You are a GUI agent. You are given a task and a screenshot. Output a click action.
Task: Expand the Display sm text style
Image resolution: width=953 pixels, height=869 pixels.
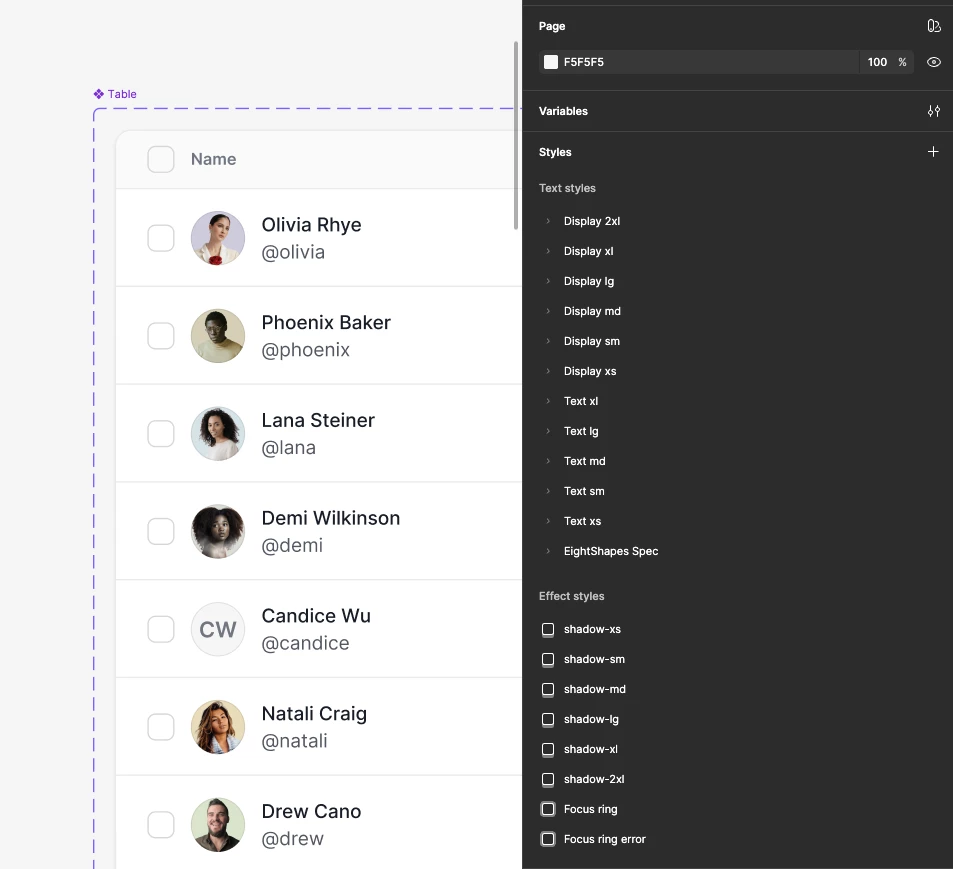[x=548, y=341]
